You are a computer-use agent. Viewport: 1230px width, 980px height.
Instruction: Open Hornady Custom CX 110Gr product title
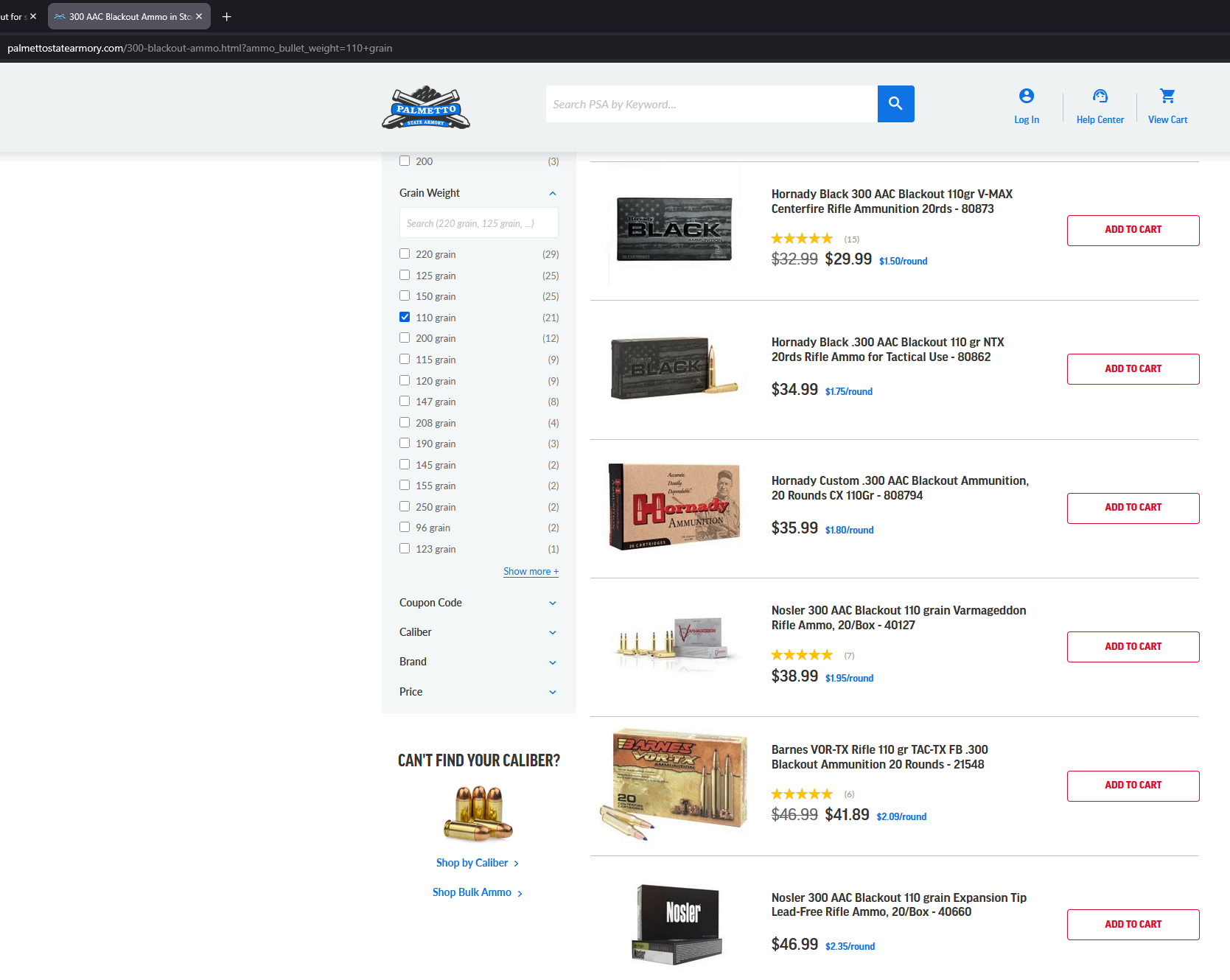coord(900,488)
